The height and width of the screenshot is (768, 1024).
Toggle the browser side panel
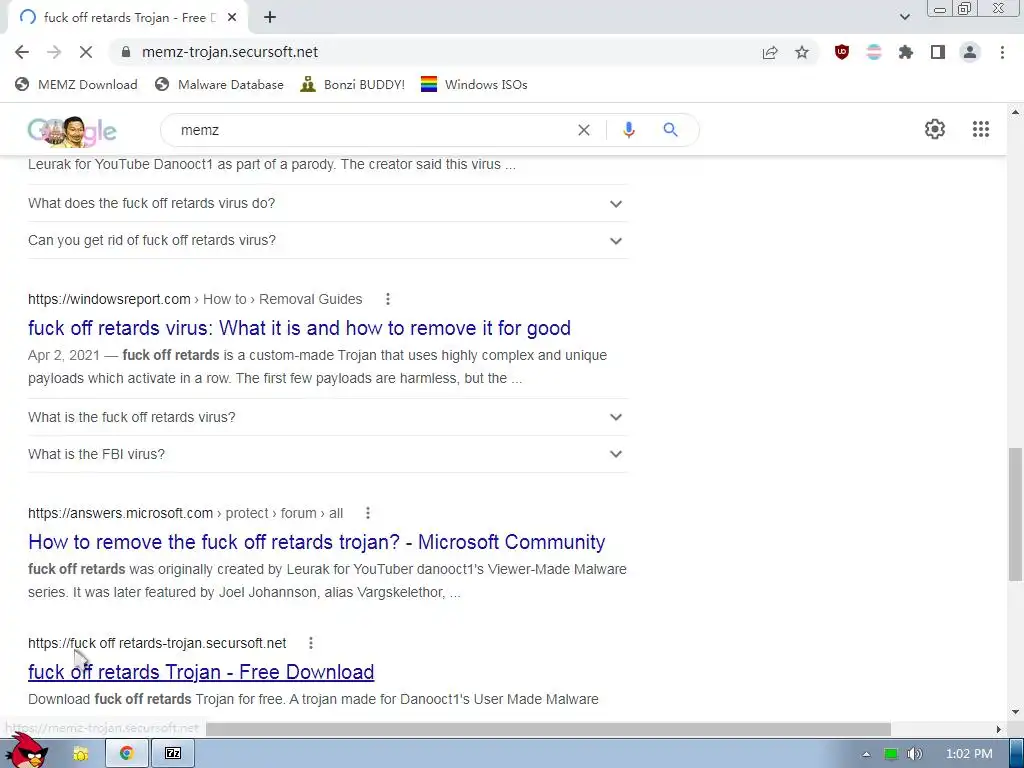coord(938,52)
